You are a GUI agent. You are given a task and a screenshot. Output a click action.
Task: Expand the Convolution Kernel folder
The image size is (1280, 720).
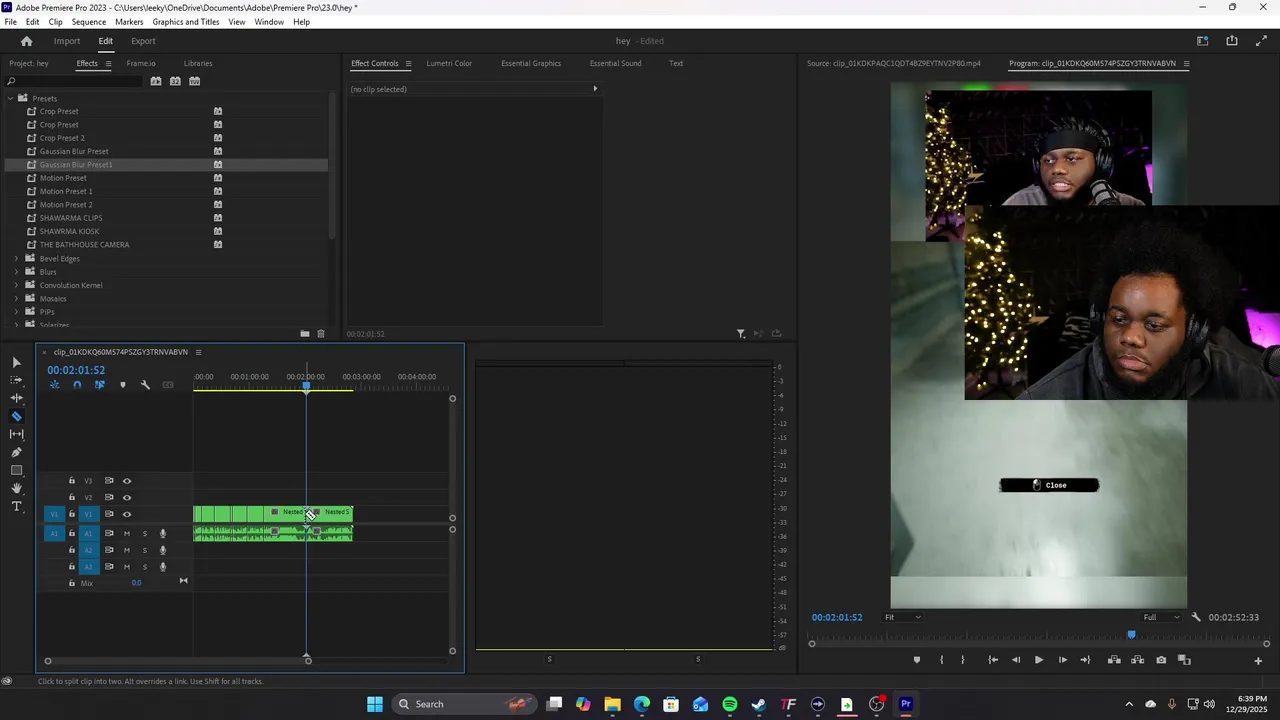16,285
